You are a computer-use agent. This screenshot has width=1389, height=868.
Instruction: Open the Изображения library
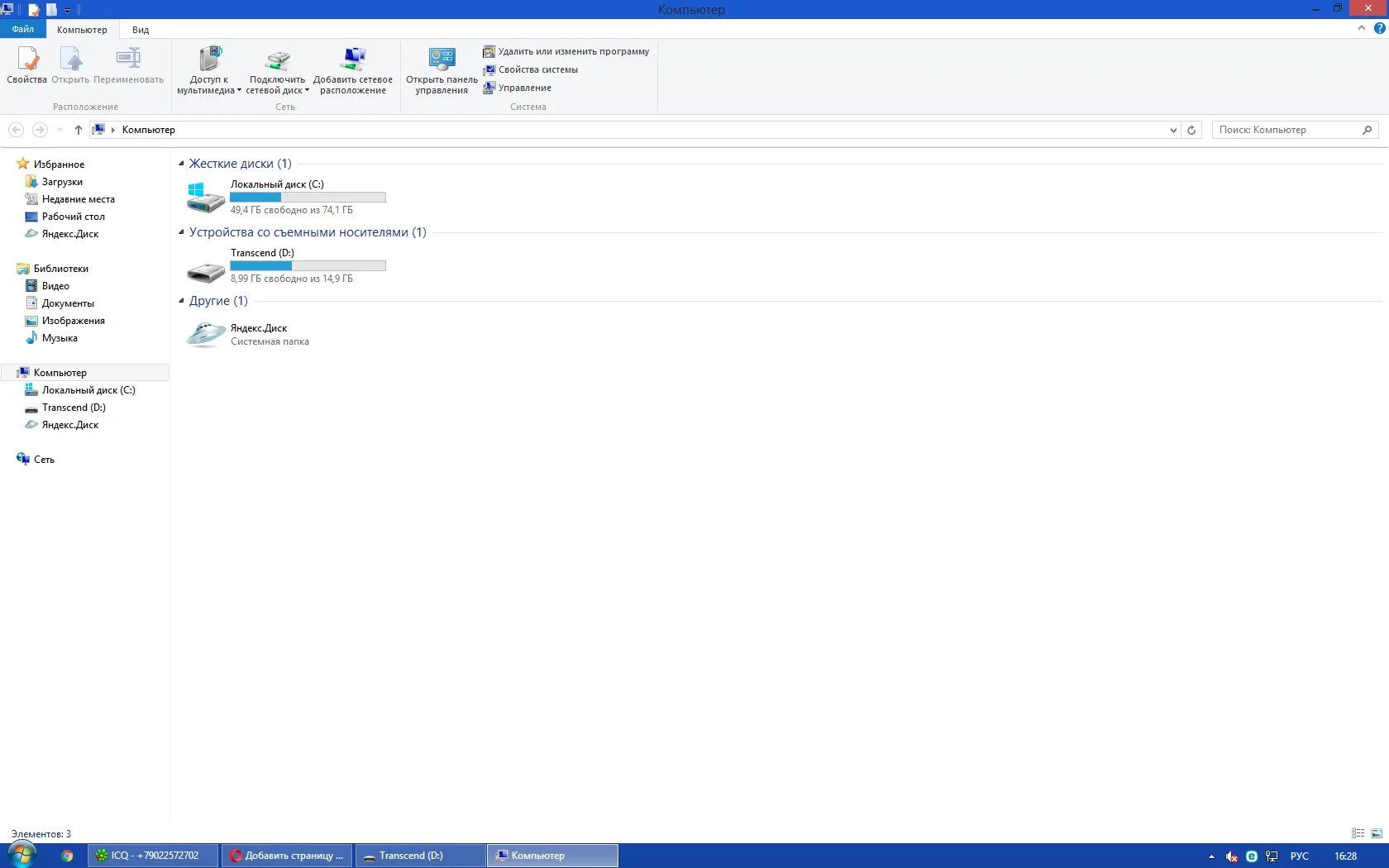pyautogui.click(x=74, y=321)
